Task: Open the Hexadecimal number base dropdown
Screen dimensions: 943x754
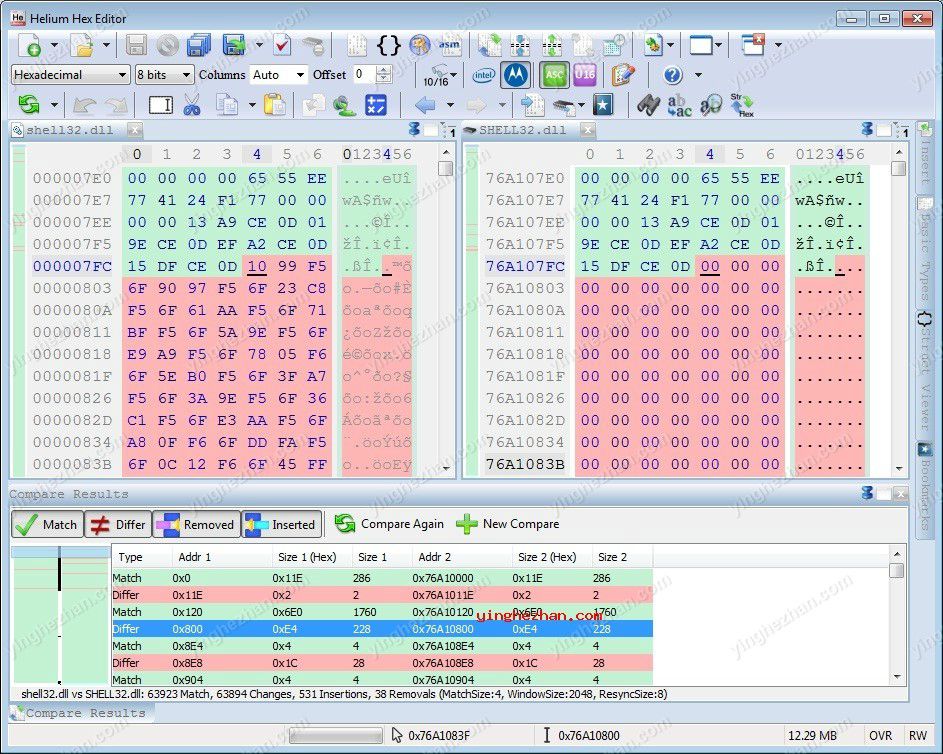Action: [x=70, y=75]
